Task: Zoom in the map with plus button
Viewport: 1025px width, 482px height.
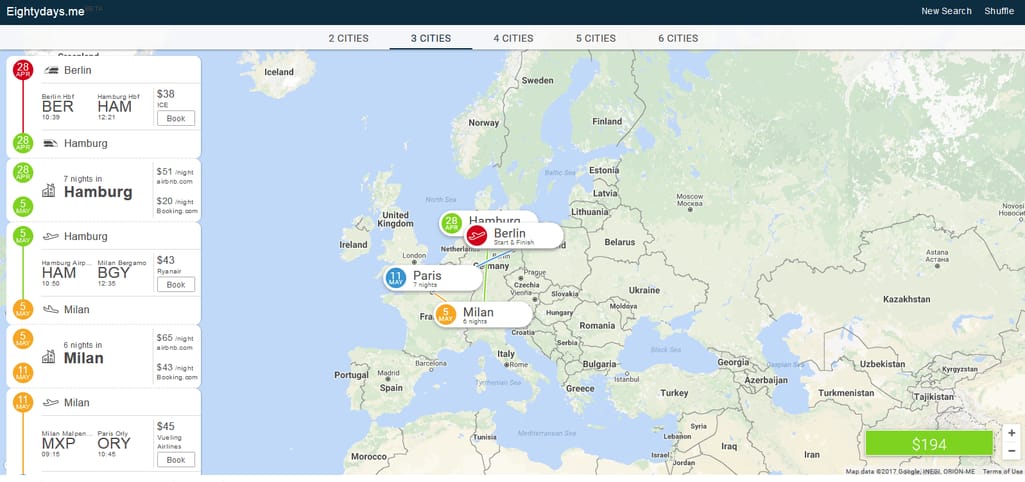Action: (1011, 433)
